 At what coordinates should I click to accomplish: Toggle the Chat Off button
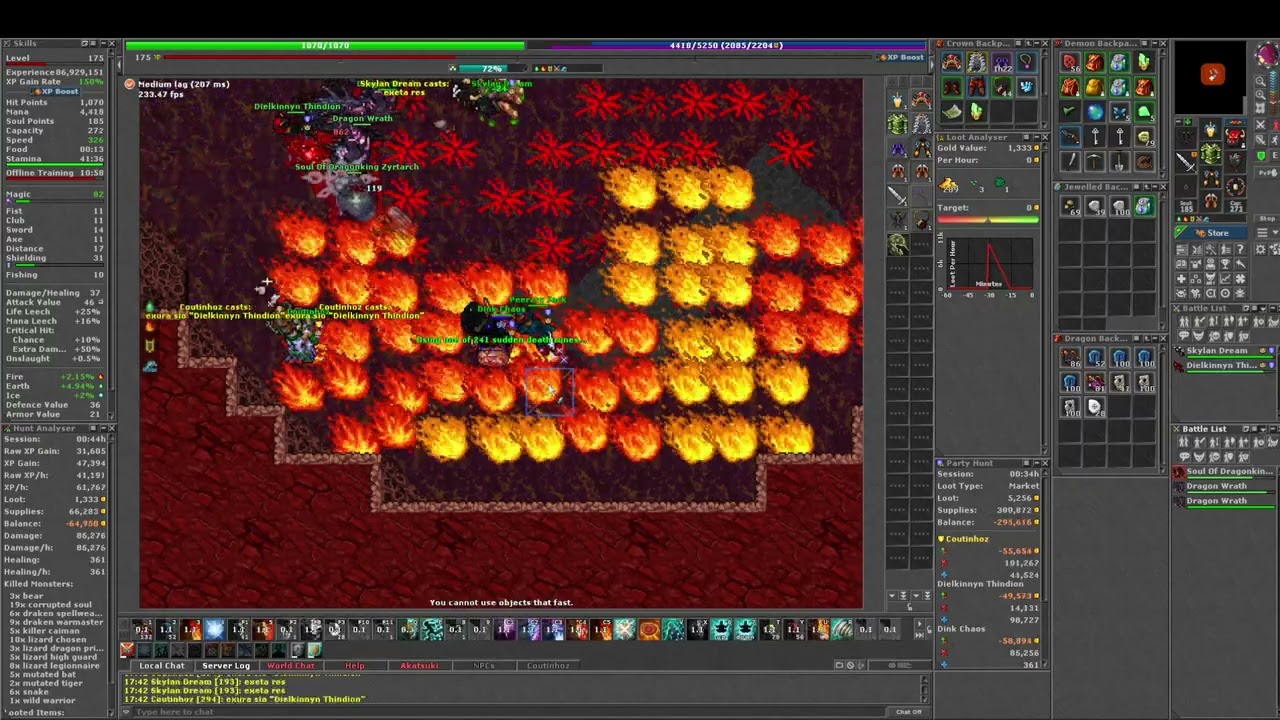909,712
